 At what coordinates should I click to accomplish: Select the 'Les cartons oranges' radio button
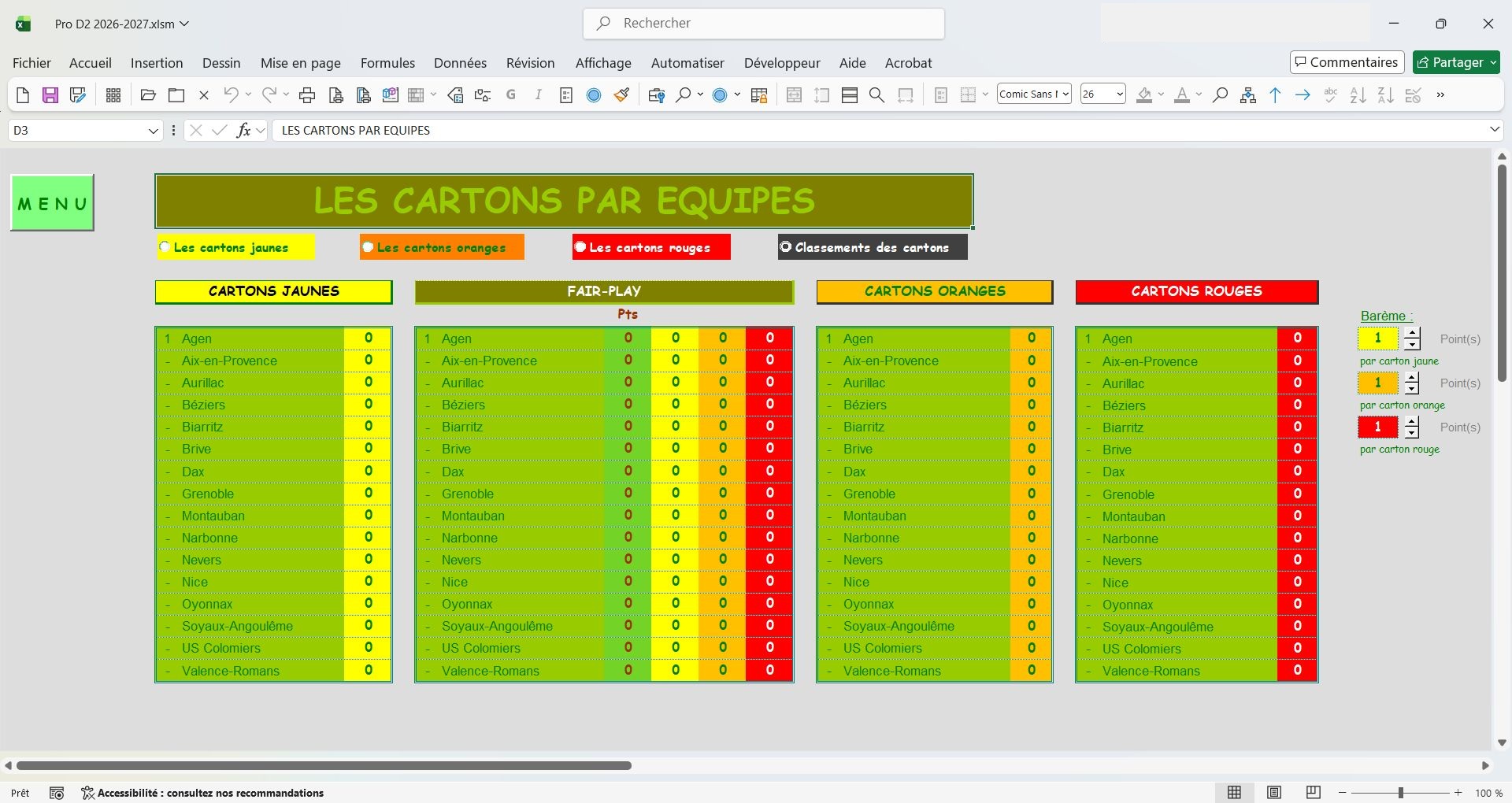[368, 247]
